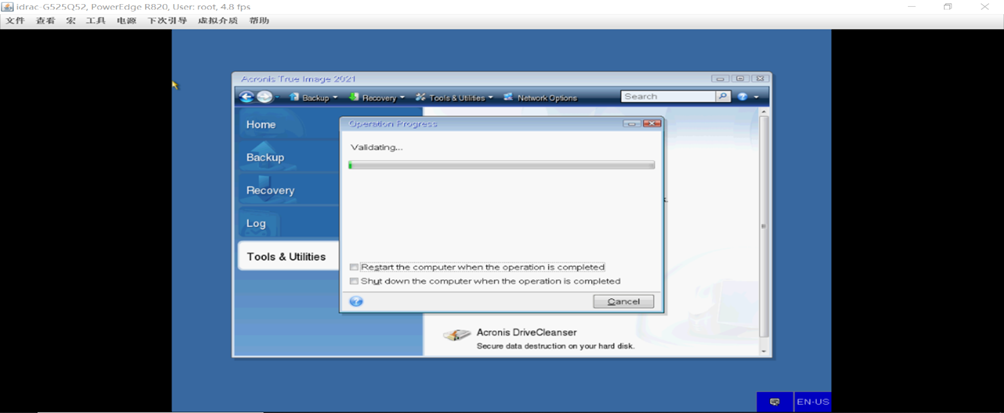Click the Validating... status text
The width and height of the screenshot is (1004, 413).
coord(376,147)
